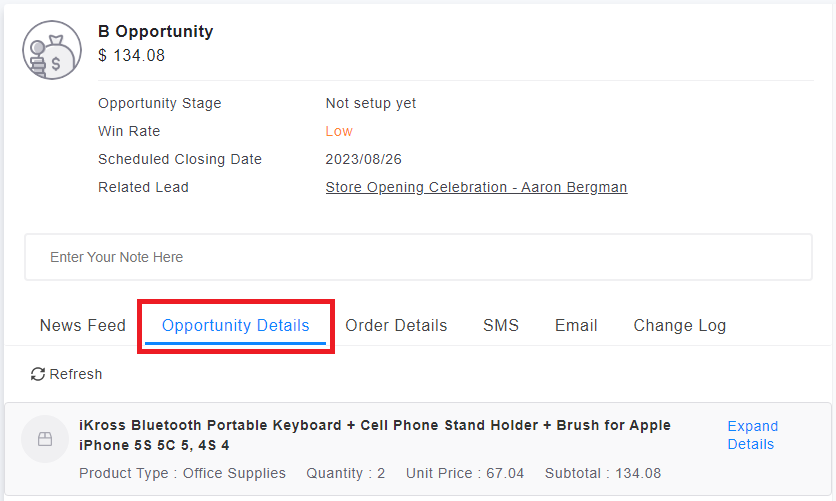Click the product box icon
The height and width of the screenshot is (501, 836).
(45, 439)
